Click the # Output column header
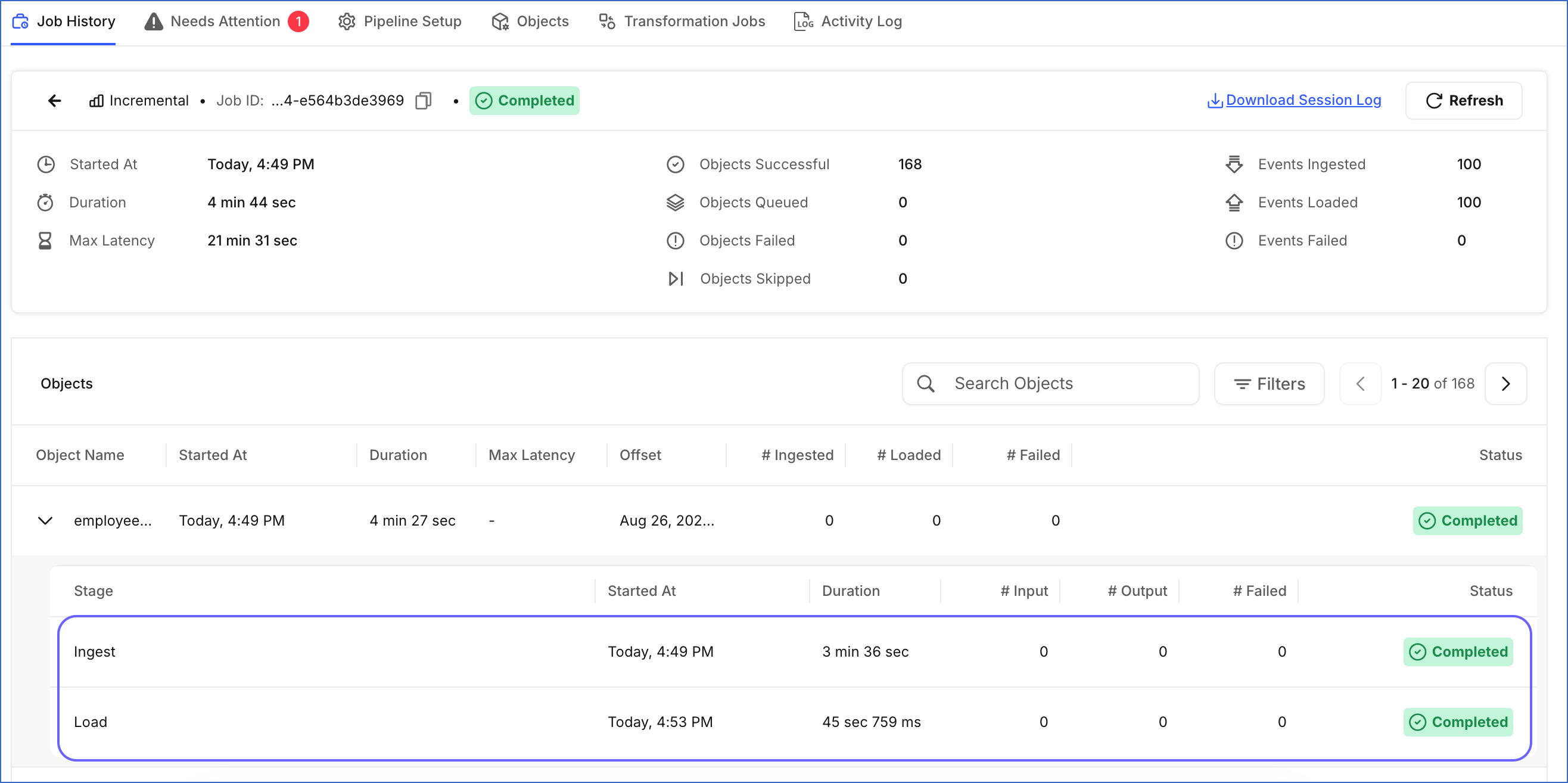Image resolution: width=1568 pixels, height=783 pixels. tap(1137, 591)
